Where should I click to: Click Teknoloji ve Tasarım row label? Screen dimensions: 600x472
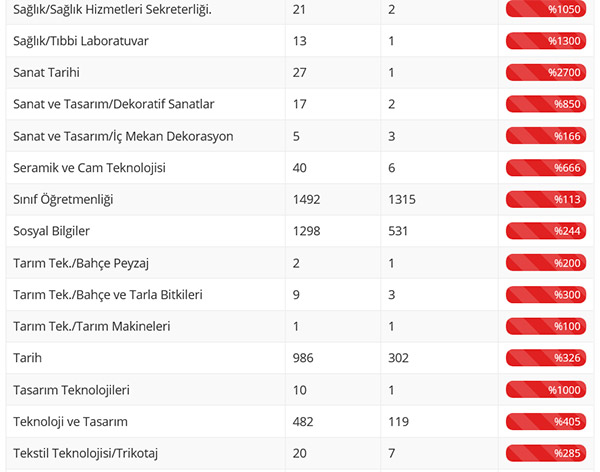pyautogui.click(x=70, y=421)
